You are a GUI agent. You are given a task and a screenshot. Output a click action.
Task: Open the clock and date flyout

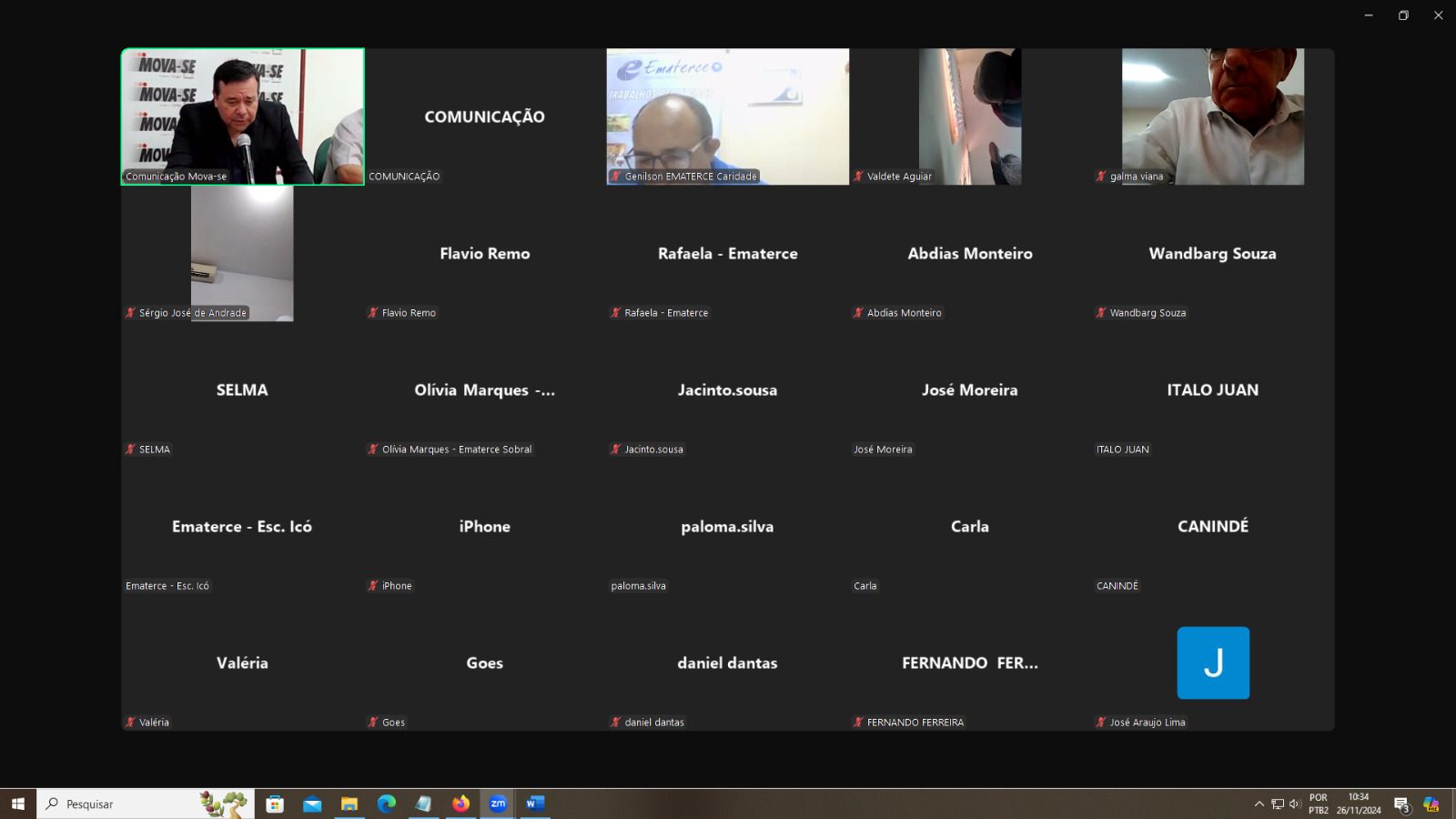1359,804
